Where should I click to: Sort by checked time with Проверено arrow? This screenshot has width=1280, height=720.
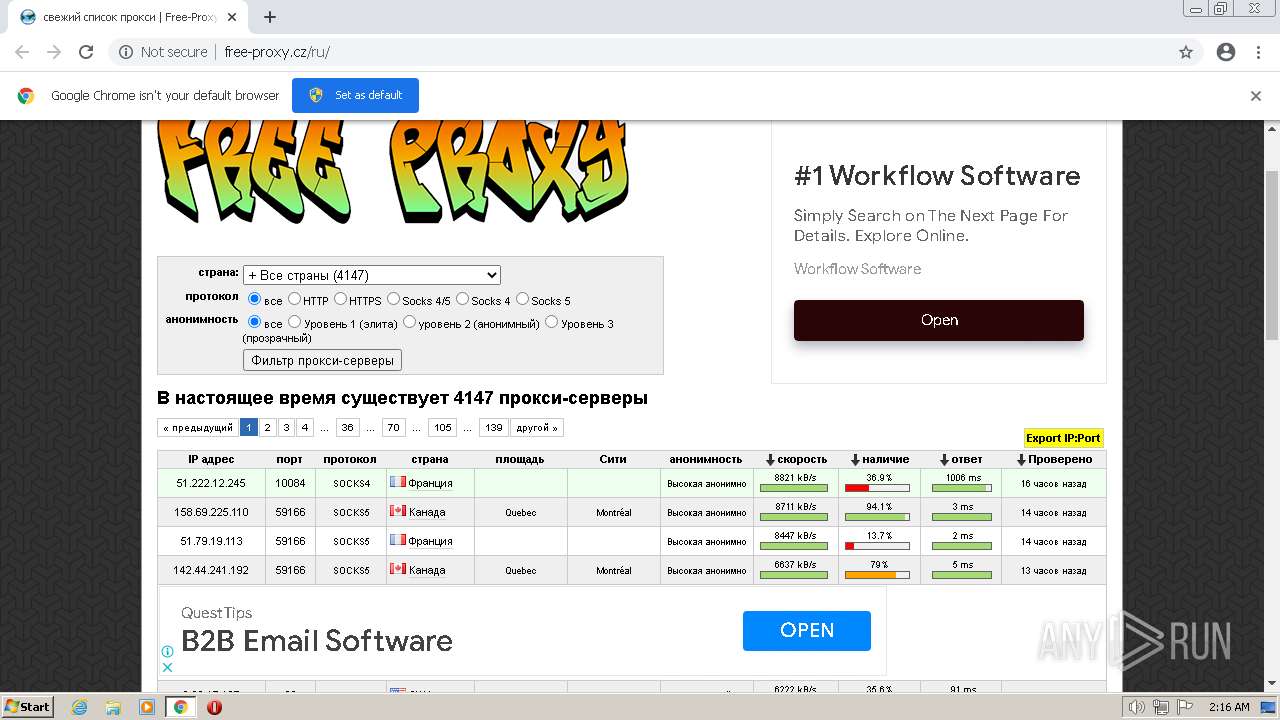pos(1021,460)
